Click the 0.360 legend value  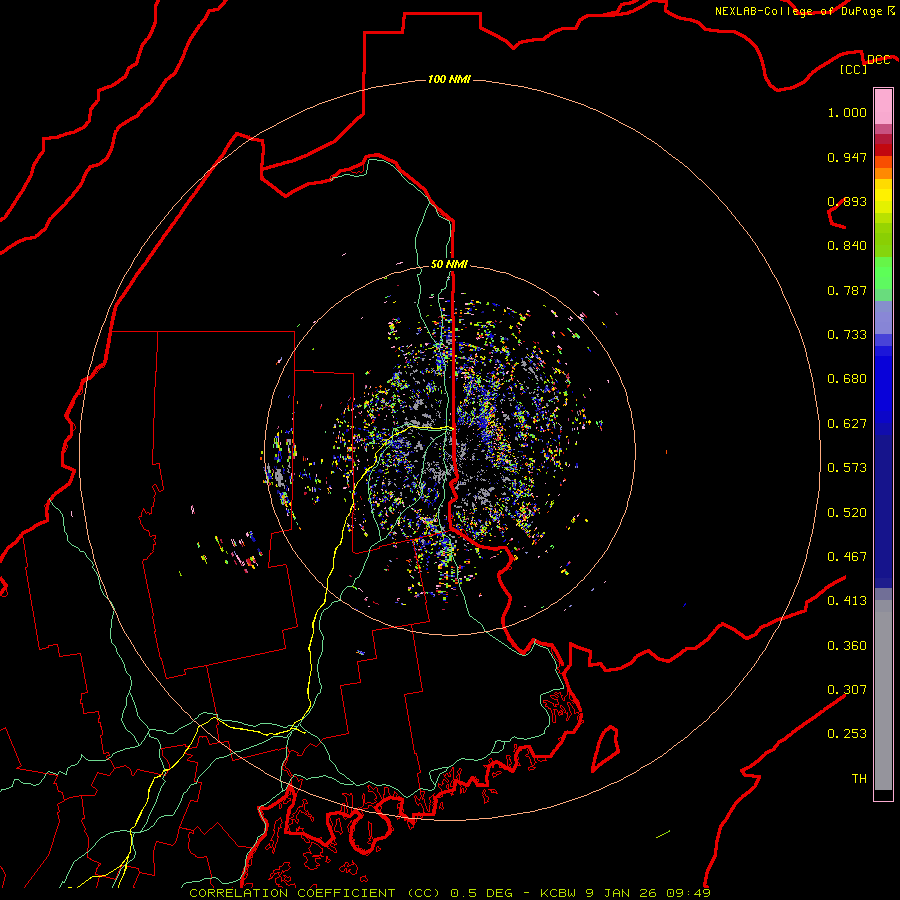[847, 646]
